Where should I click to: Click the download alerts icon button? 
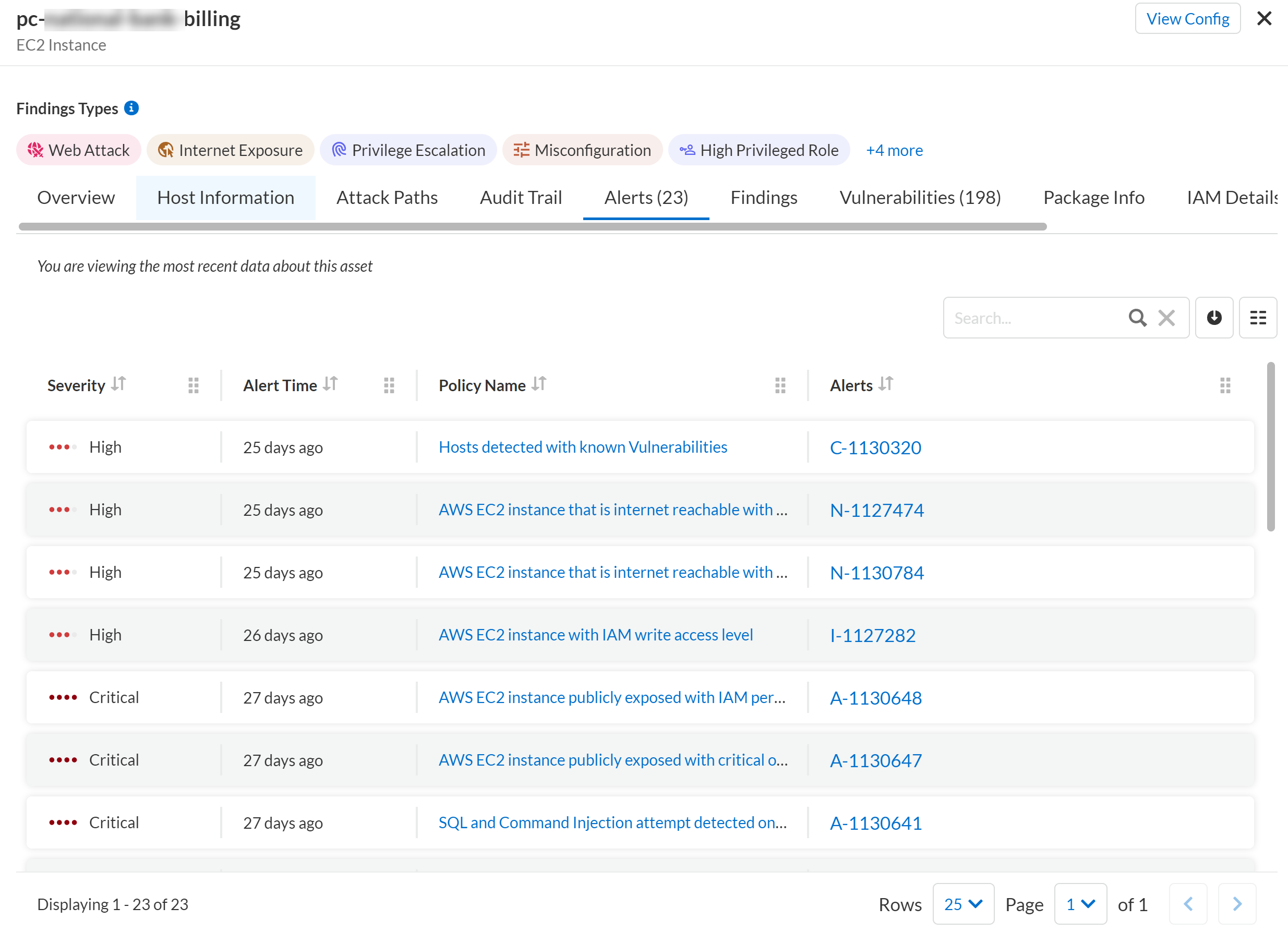1214,318
